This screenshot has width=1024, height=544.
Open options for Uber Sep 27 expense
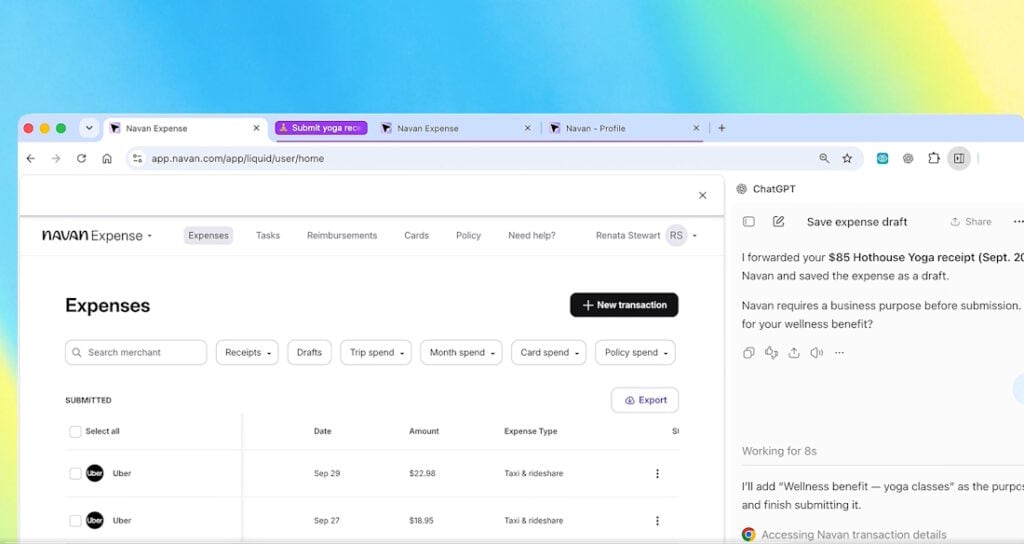(x=657, y=520)
